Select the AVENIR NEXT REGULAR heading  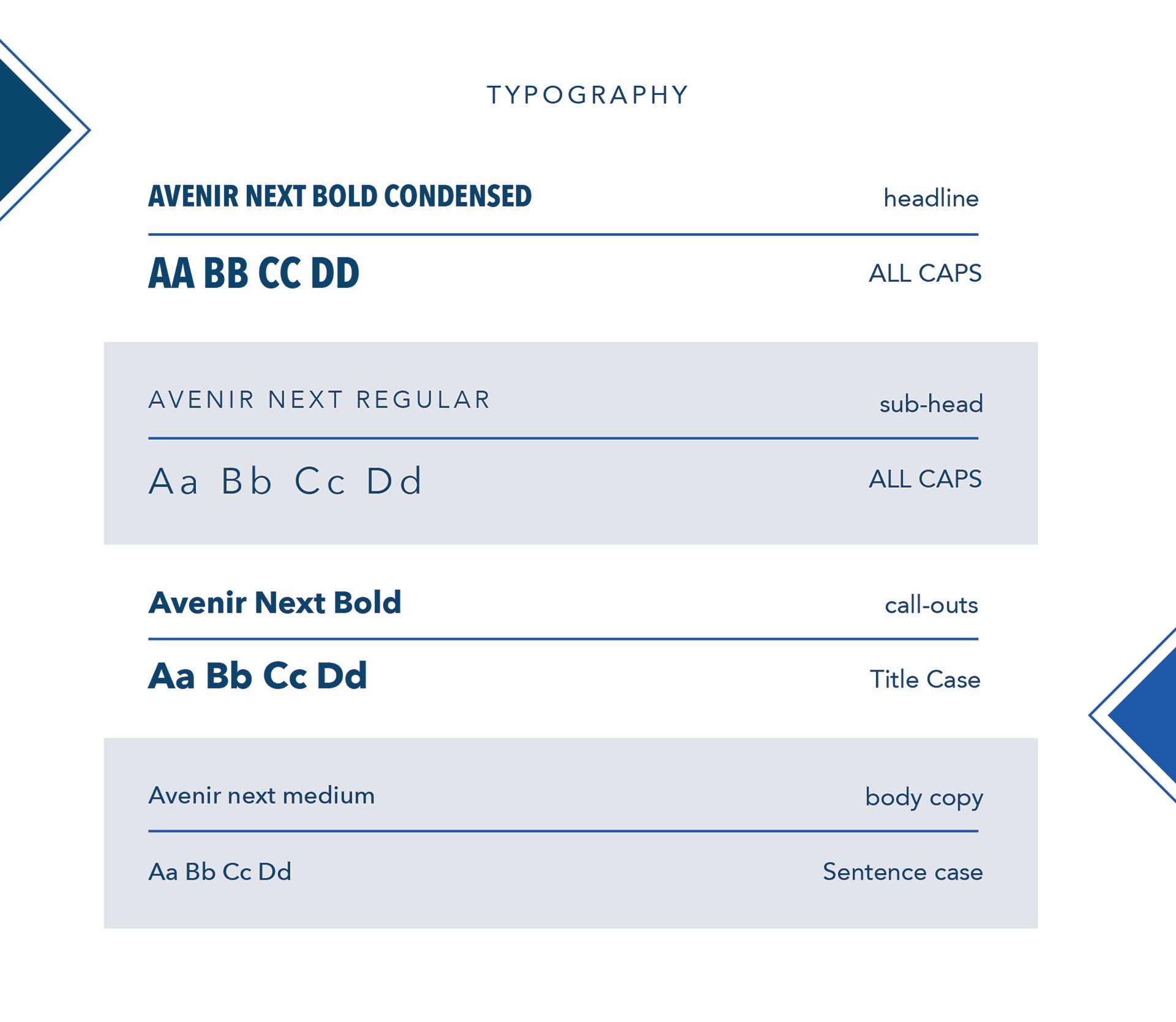(x=319, y=400)
